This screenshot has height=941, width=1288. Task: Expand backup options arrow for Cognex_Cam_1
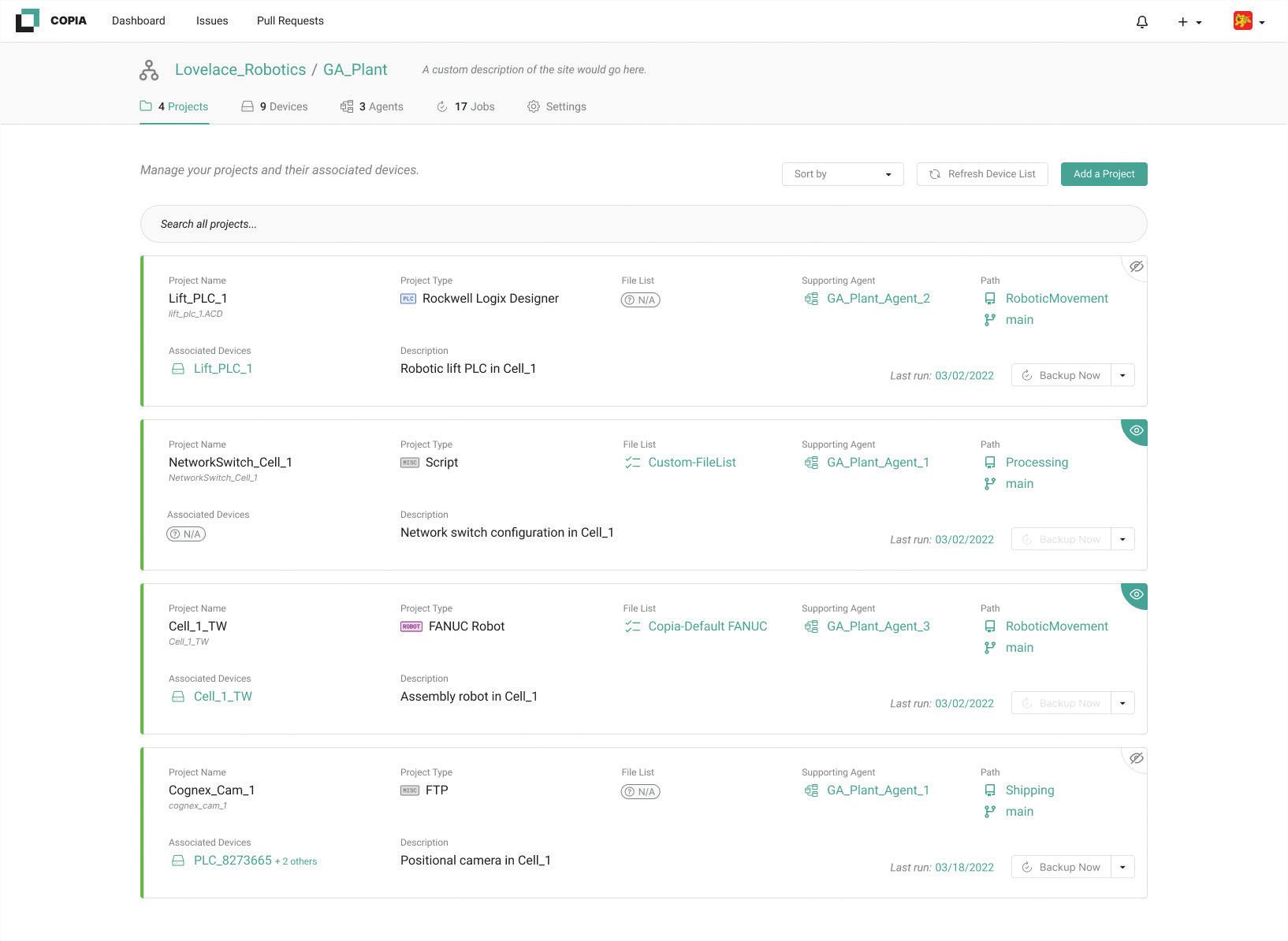[x=1122, y=867]
